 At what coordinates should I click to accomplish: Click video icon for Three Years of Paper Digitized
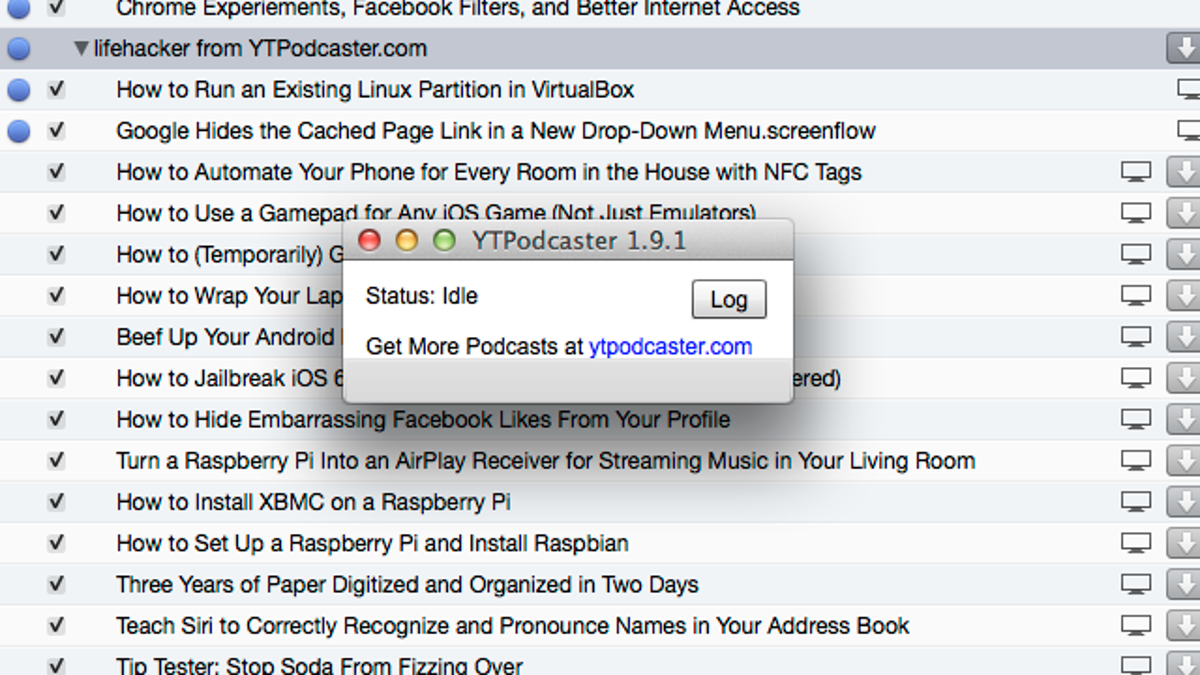[1136, 584]
